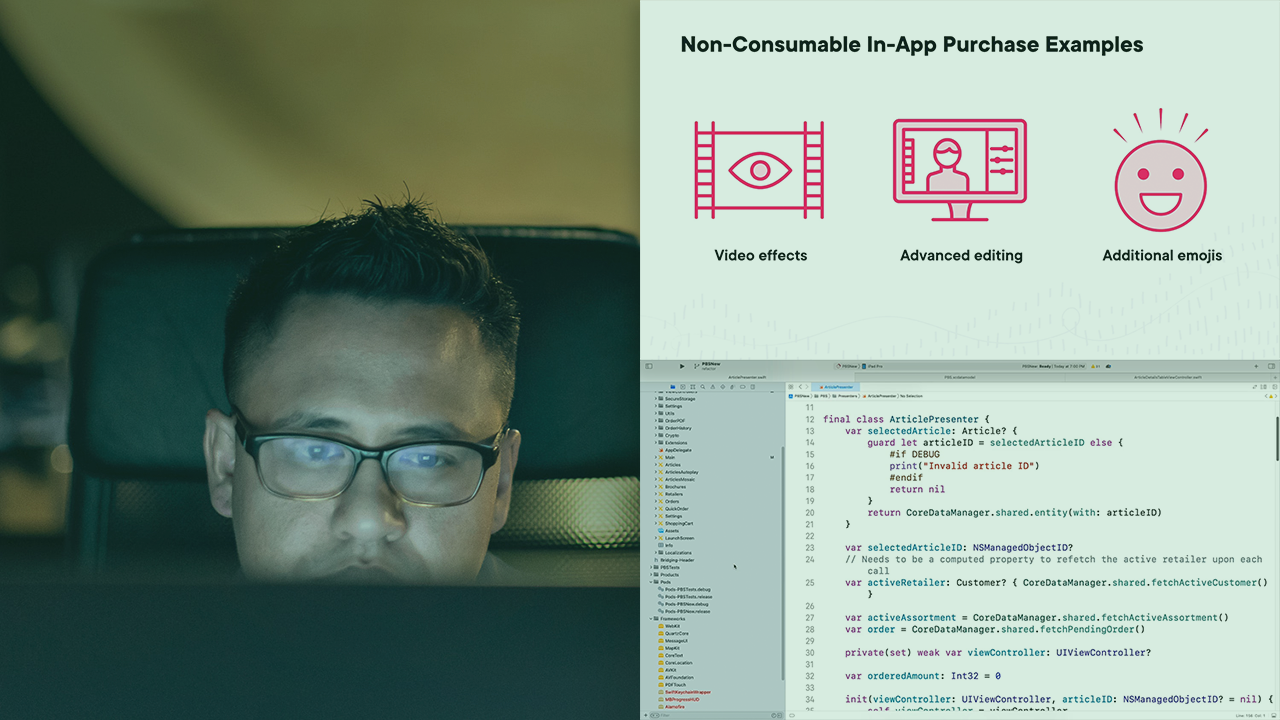Viewport: 1280px width, 720px height.
Task: Toggle the navigator sidebar button
Action: click(x=649, y=366)
